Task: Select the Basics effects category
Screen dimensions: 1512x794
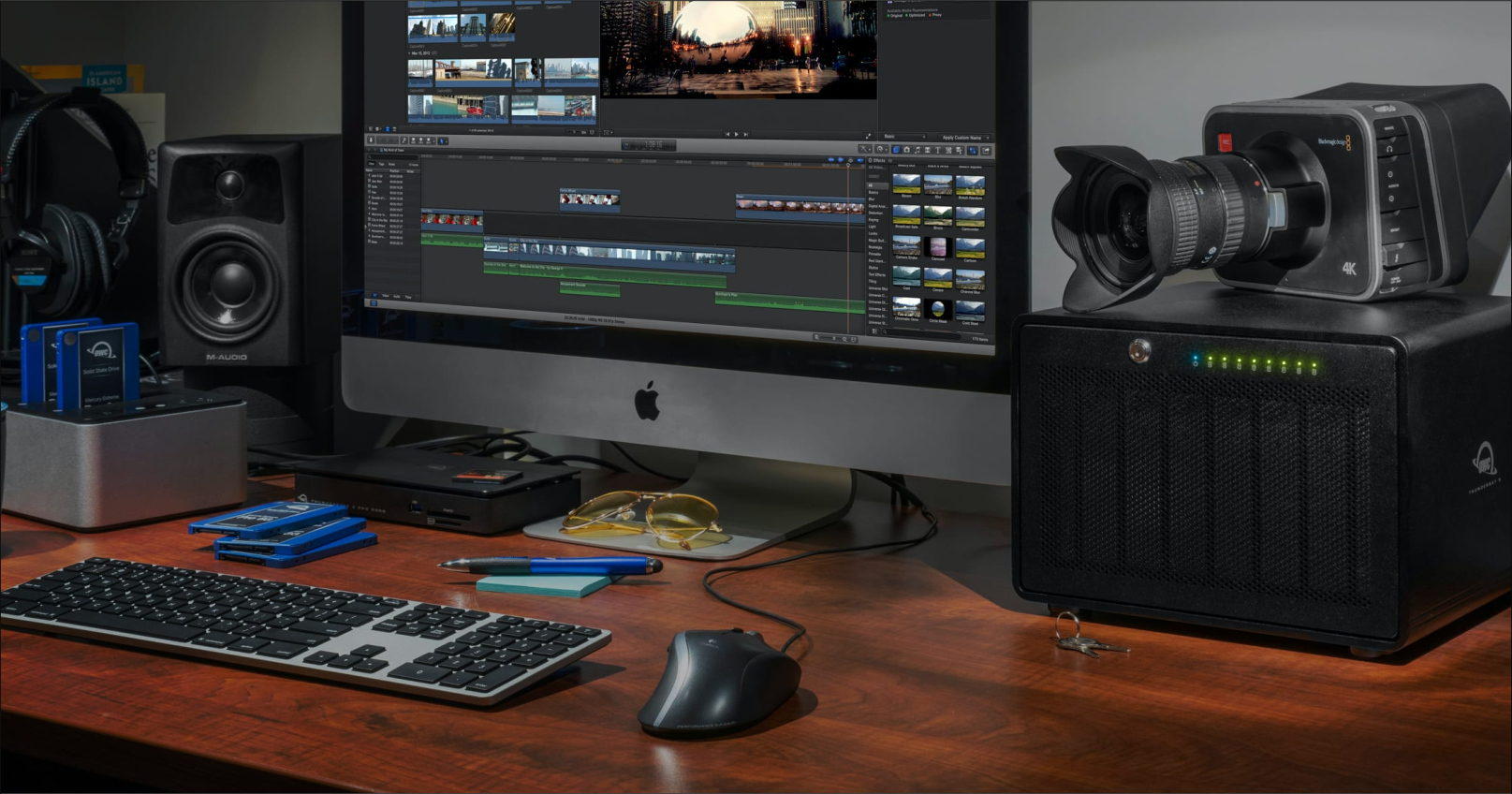Action: [874, 193]
